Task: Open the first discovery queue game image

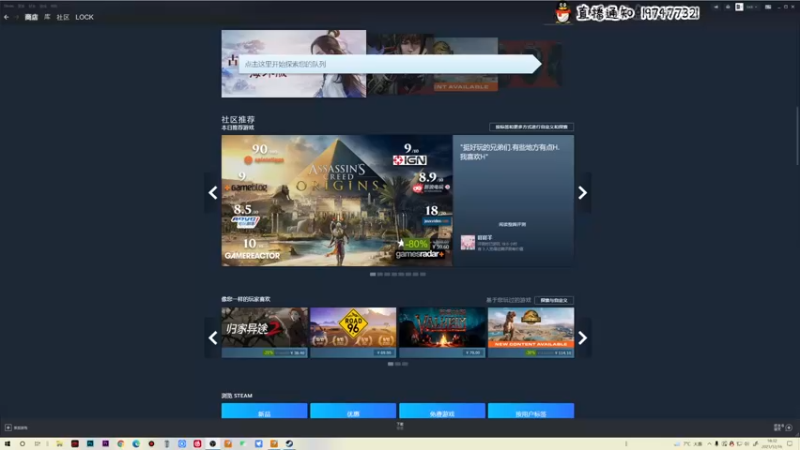Action: (x=293, y=63)
